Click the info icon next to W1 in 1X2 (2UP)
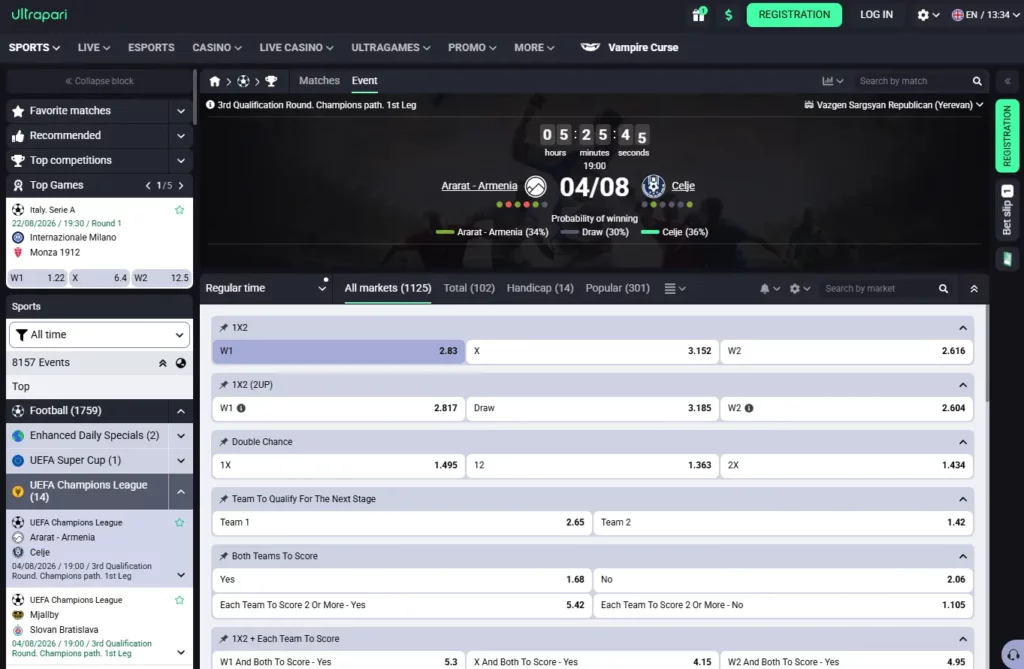 241,408
